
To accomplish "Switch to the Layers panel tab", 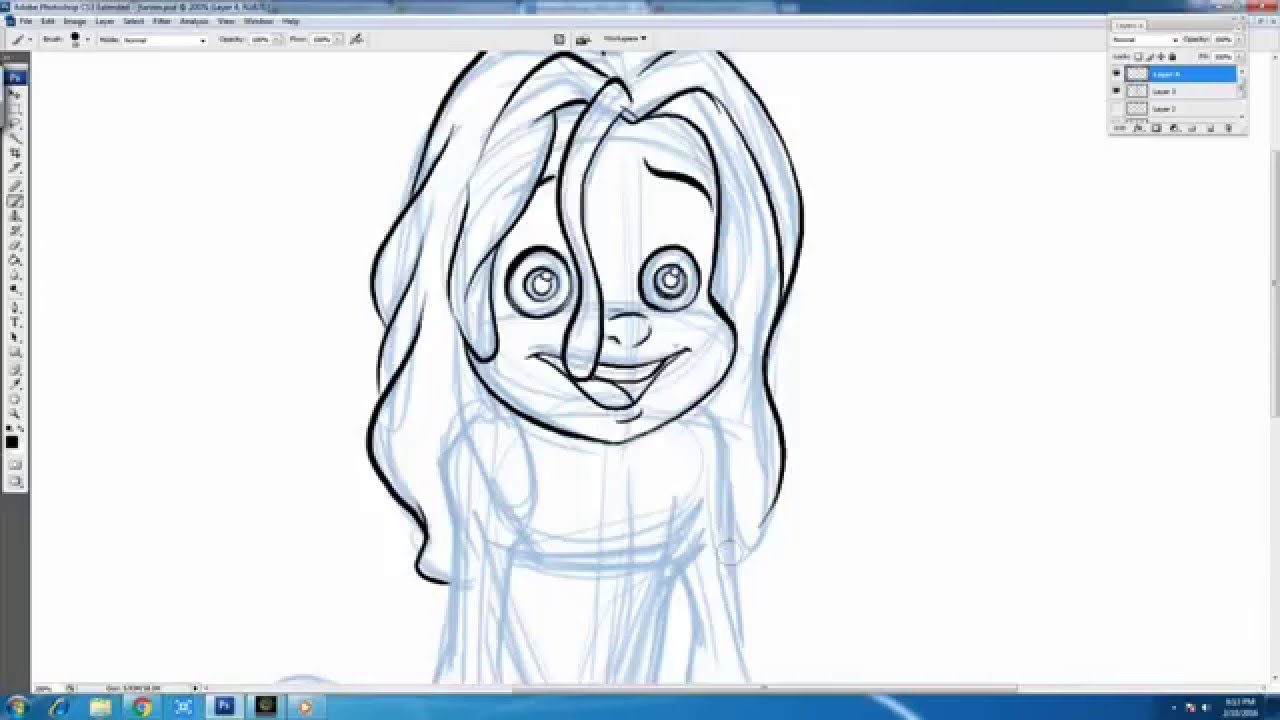I will (x=1127, y=24).
